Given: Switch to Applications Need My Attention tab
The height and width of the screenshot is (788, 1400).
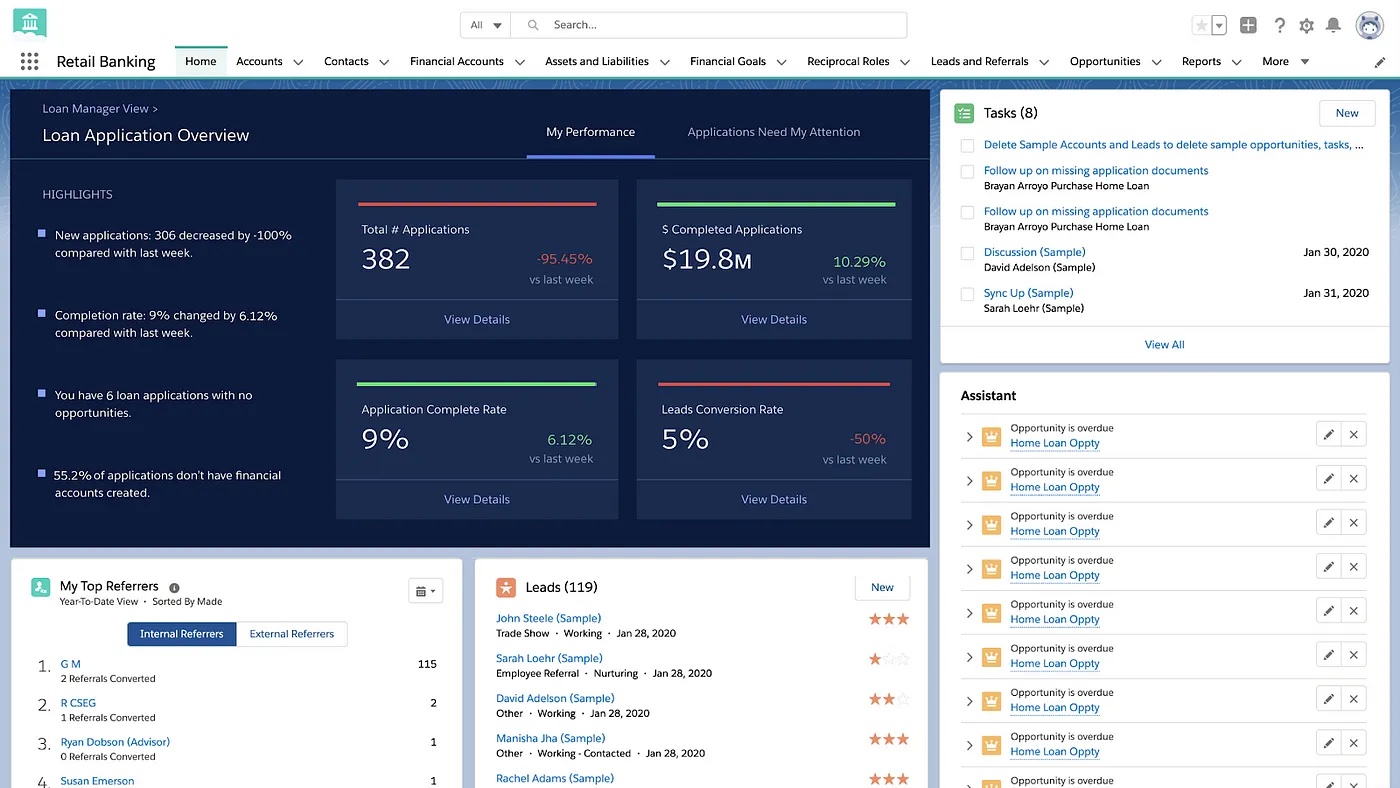Looking at the screenshot, I should click(773, 132).
